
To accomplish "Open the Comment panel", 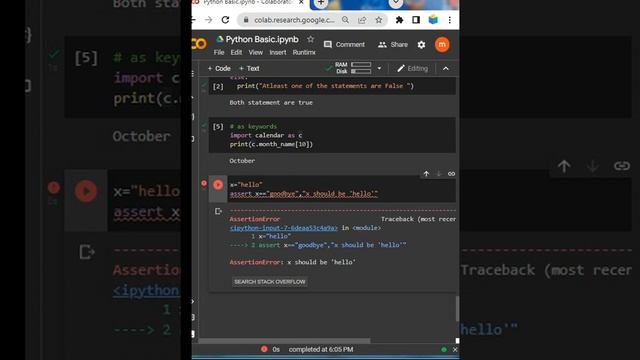I will tap(344, 44).
